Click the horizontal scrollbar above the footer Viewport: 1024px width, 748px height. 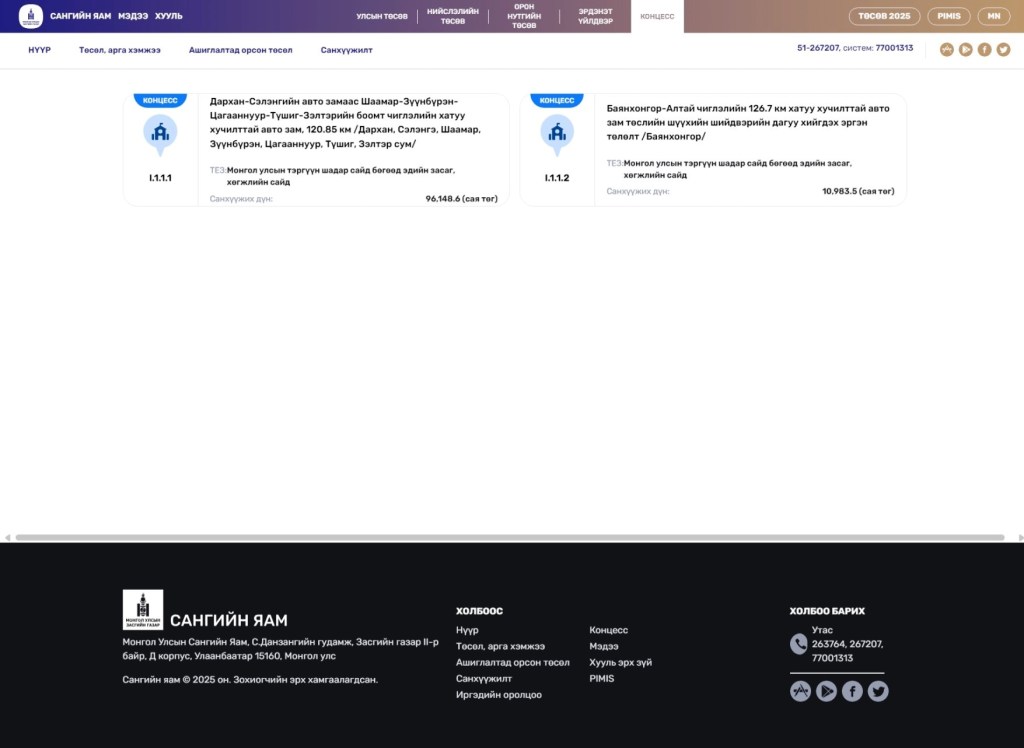[510, 538]
